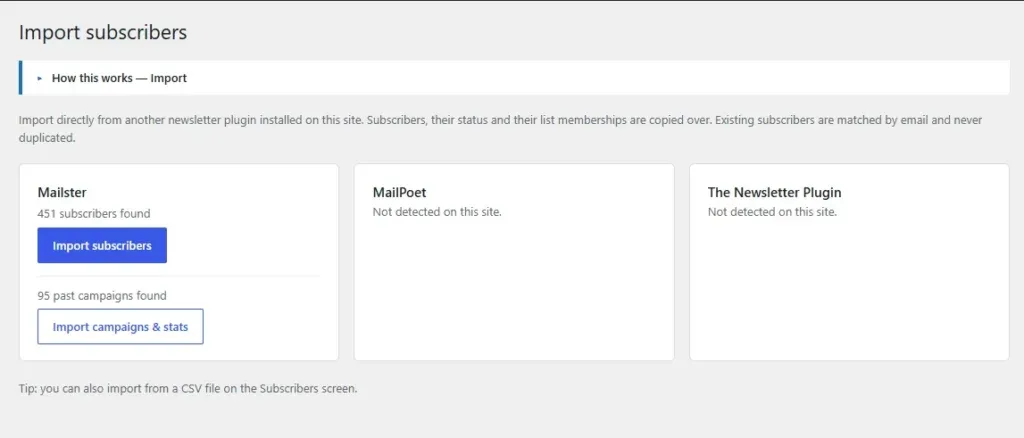This screenshot has height=438, width=1024.
Task: Click "Not detected on this site." under The Newsletter Plugin
Action: [772, 212]
